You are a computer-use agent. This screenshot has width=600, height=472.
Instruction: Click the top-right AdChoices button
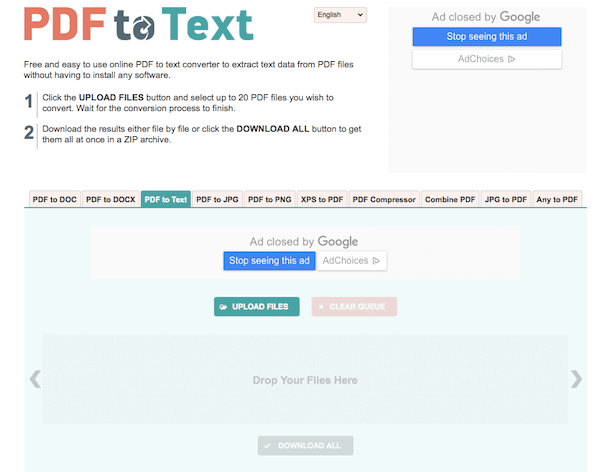tap(487, 59)
